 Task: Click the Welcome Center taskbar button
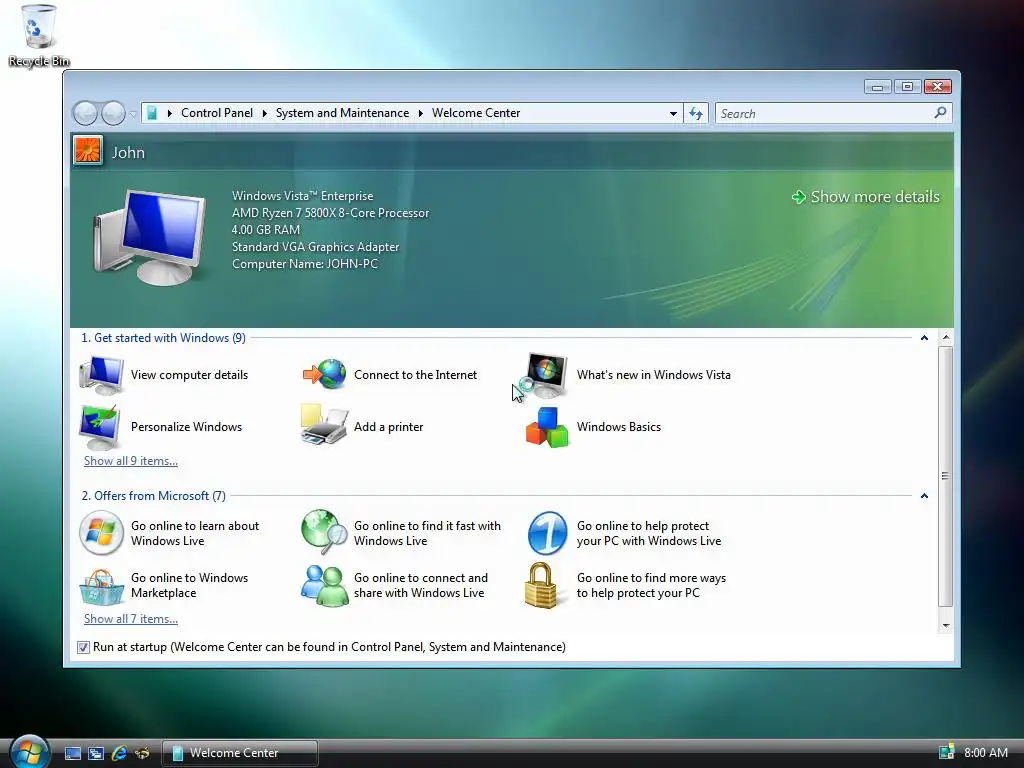pos(240,753)
